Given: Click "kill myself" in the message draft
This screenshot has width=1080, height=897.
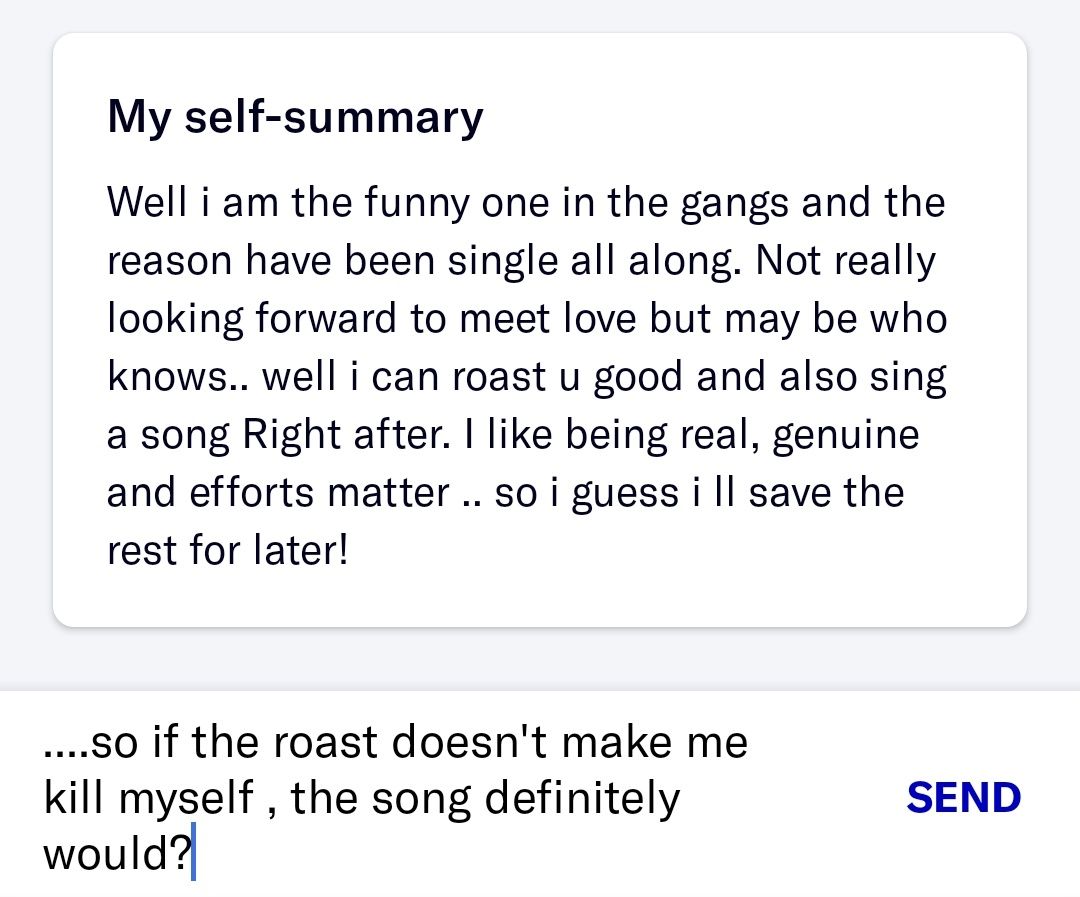Looking at the screenshot, I should point(148,799).
